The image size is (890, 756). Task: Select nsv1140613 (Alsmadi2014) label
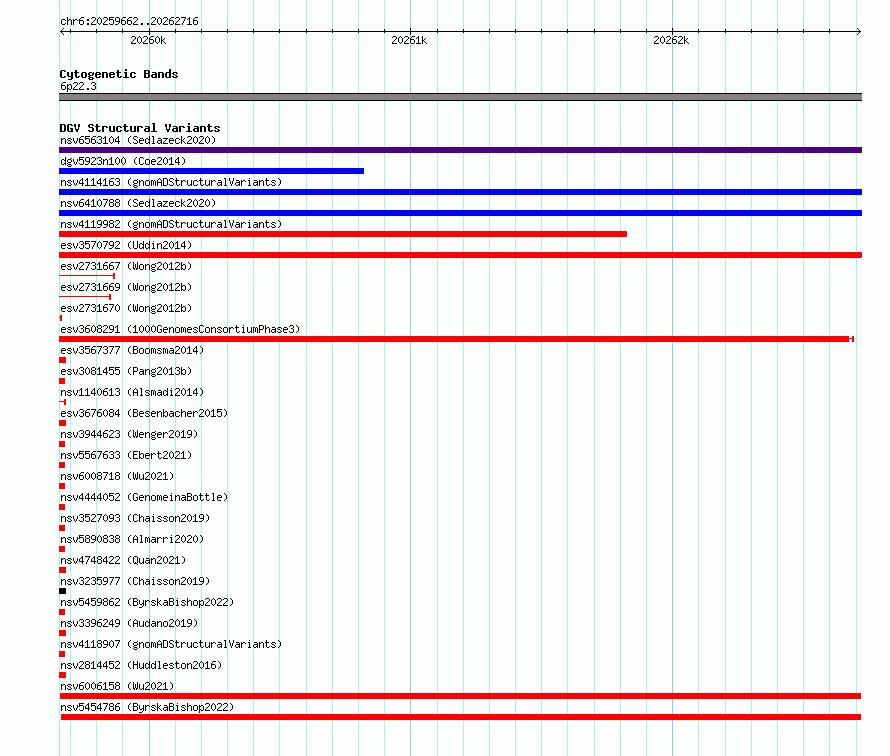pyautogui.click(x=132, y=392)
